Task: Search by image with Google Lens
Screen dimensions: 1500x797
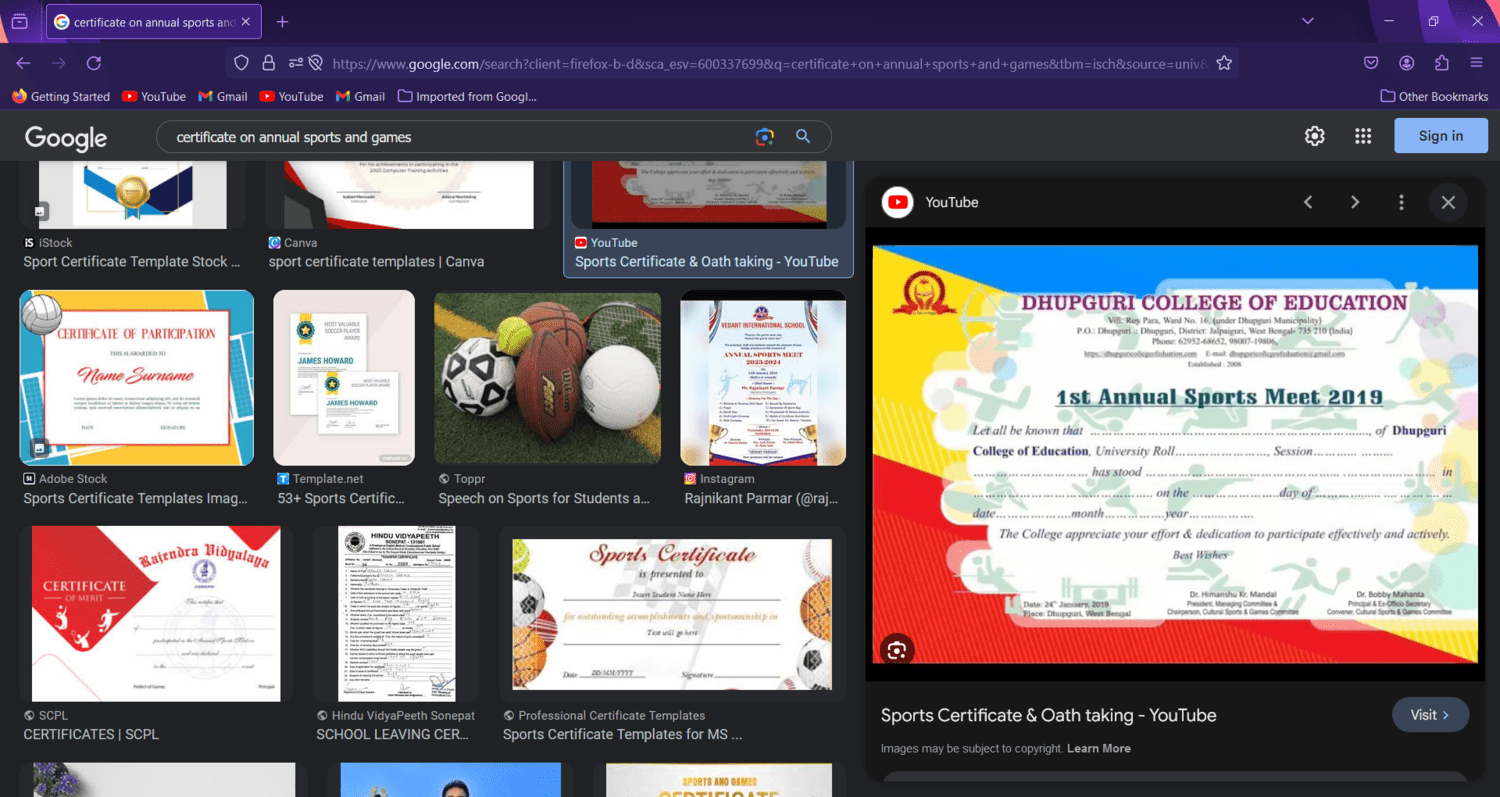Action: pos(765,137)
